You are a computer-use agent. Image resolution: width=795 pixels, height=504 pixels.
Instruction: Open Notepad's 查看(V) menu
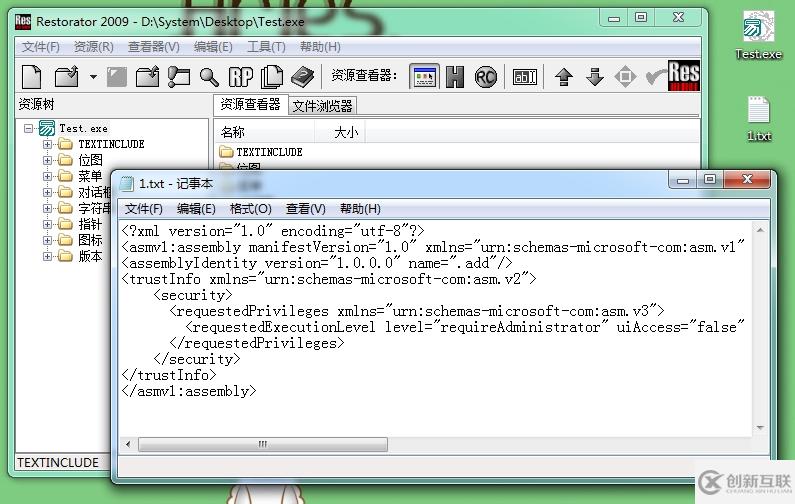point(305,209)
